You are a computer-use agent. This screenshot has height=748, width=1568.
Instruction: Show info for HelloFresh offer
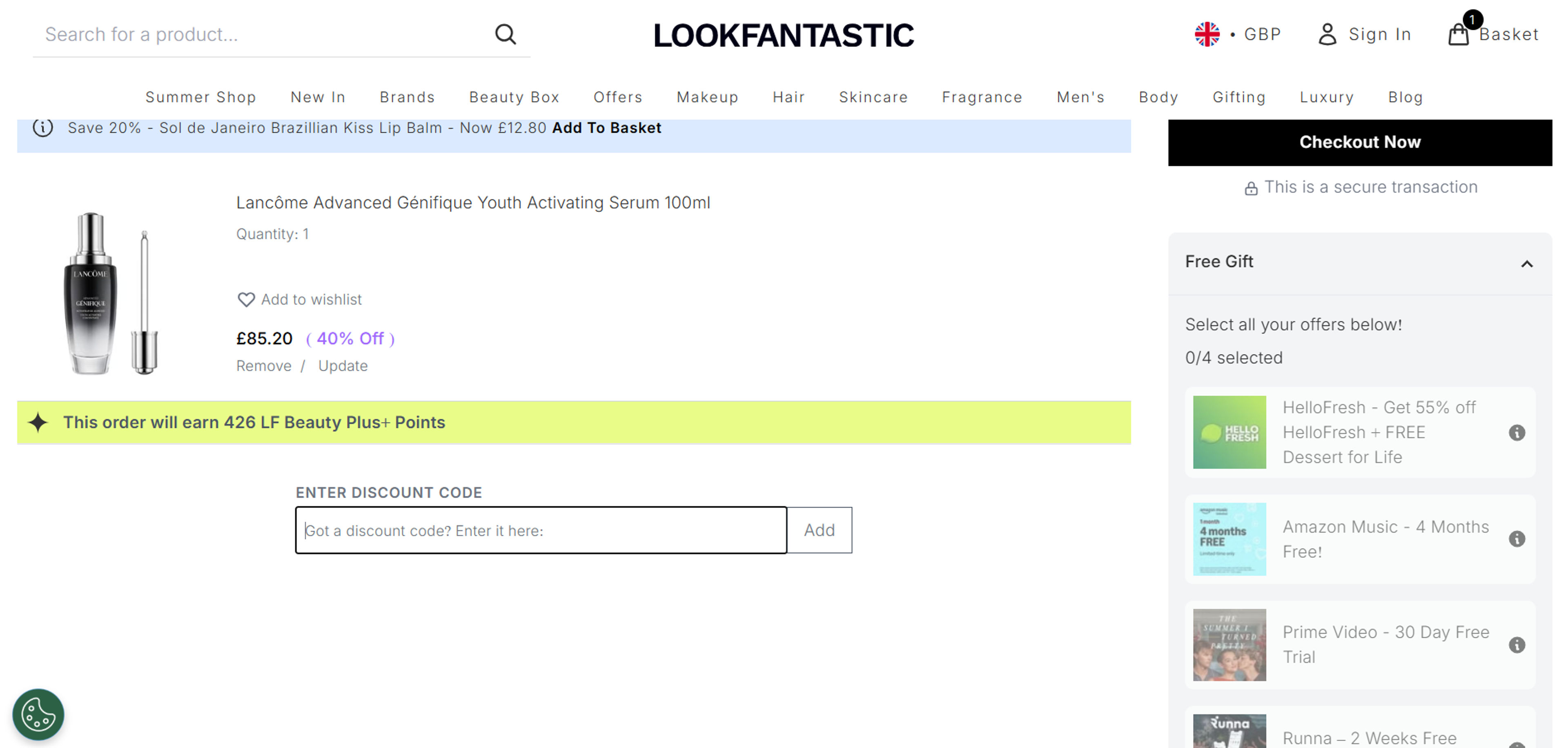pyautogui.click(x=1517, y=433)
